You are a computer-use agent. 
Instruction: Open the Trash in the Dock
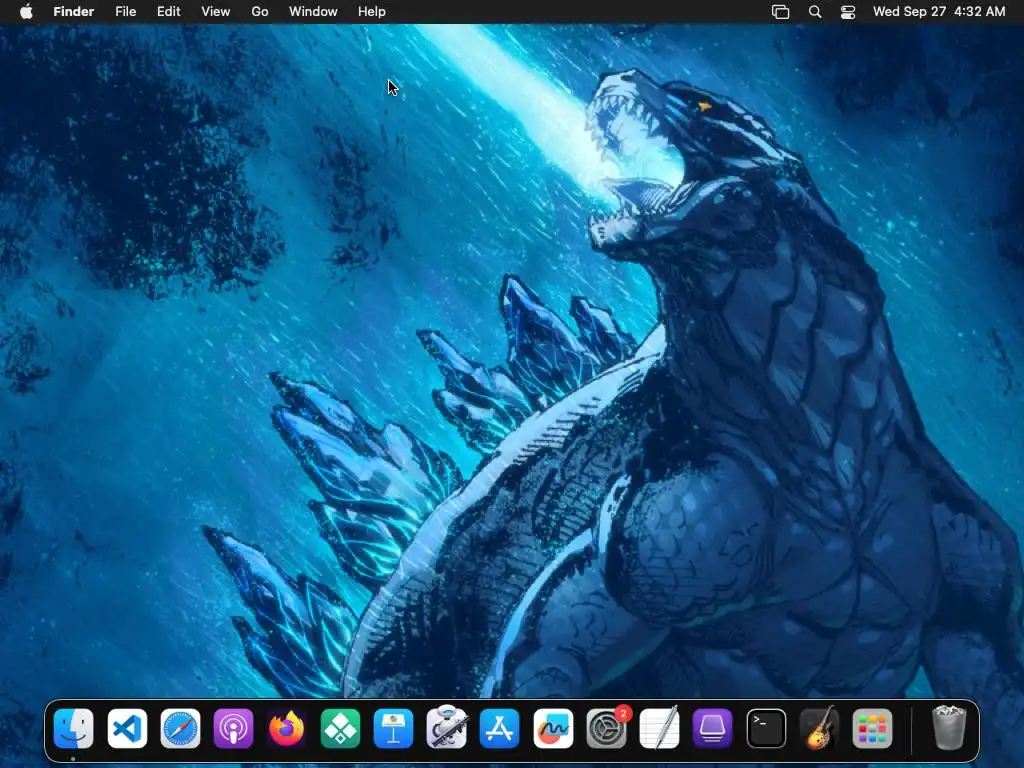949,727
